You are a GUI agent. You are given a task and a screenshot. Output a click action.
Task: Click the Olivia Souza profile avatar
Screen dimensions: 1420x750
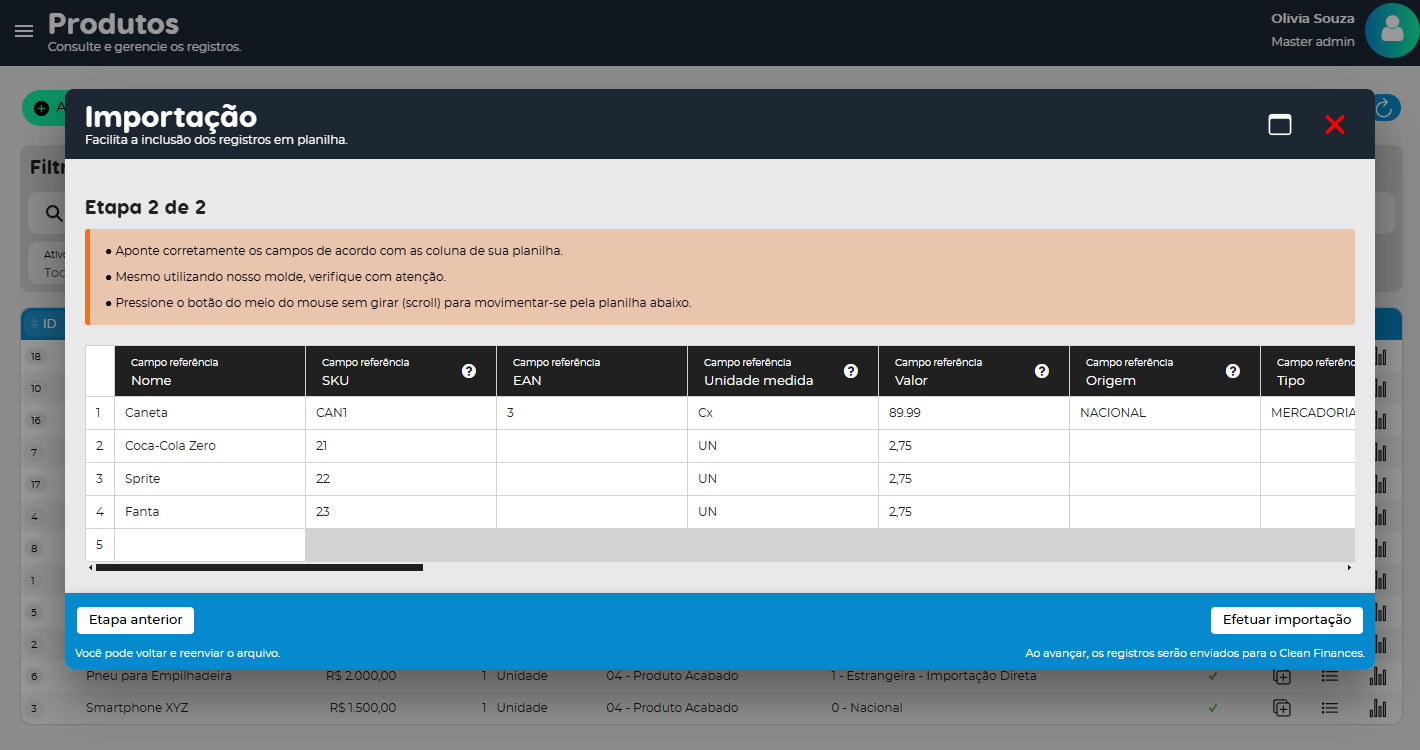coord(1391,31)
